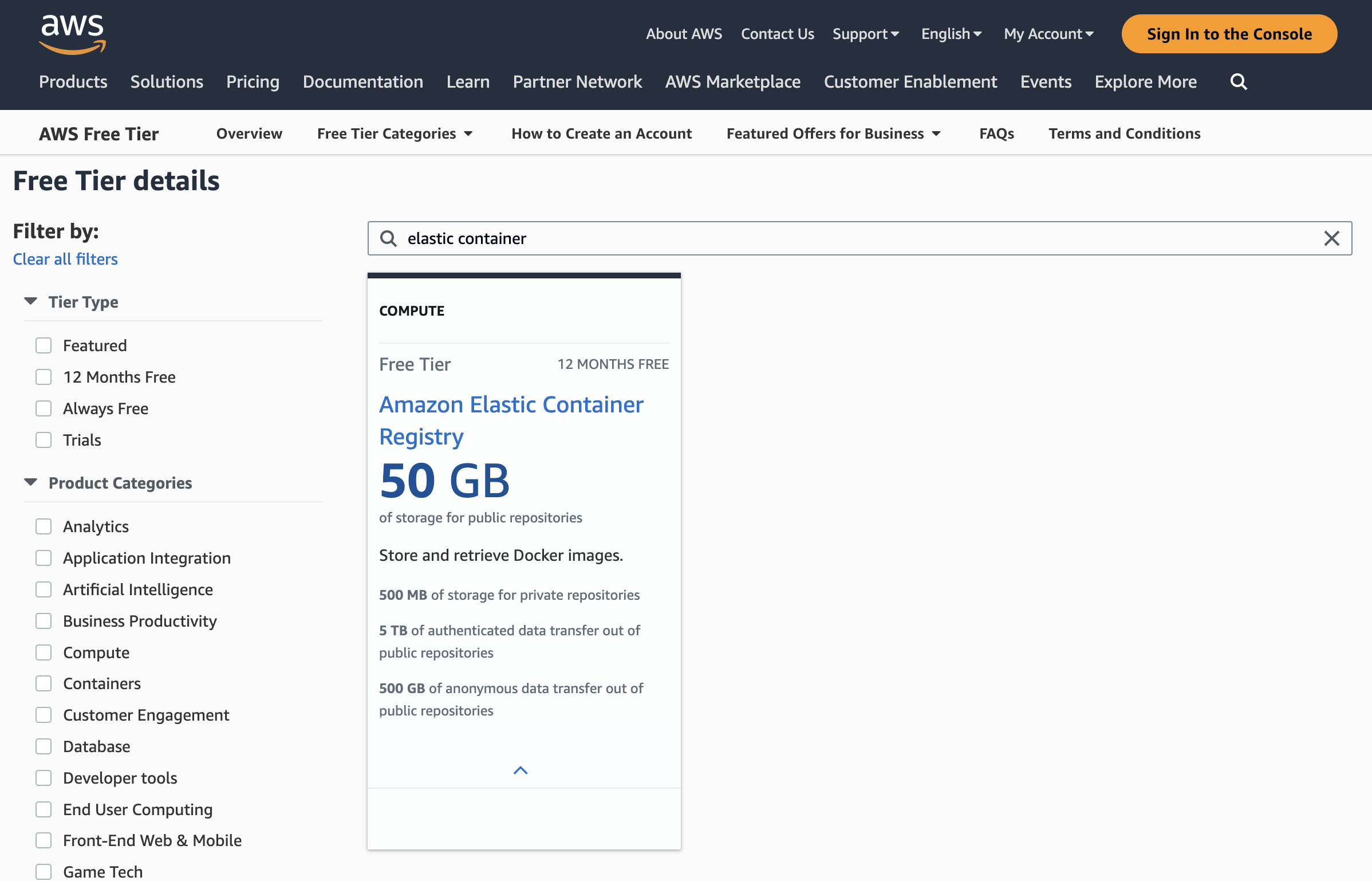Screen dimensions: 1372x881
Task: Open Amazon Elastic Container Registry link
Action: pyautogui.click(x=511, y=420)
